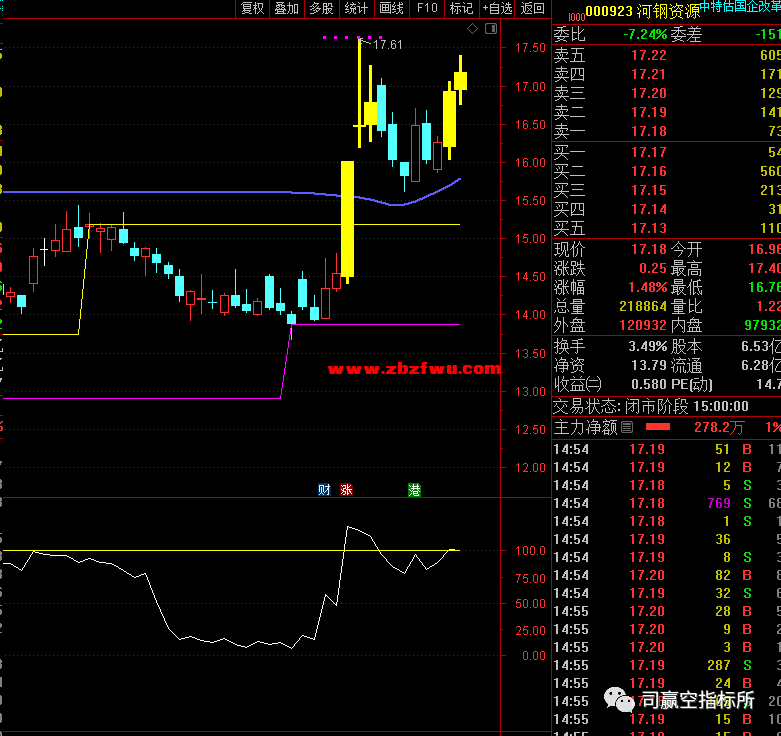This screenshot has width=781, height=736.
Task: Click the 净资 value 13.79
Action: pyautogui.click(x=649, y=366)
